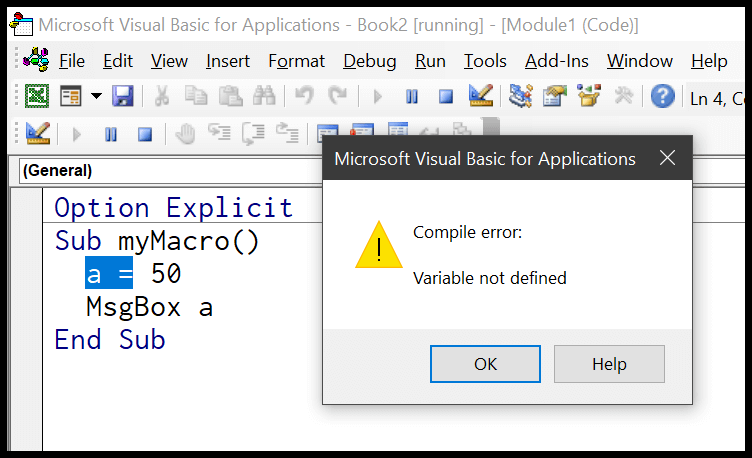This screenshot has width=752, height=458.
Task: Click the Find binoculars icon
Action: click(264, 97)
